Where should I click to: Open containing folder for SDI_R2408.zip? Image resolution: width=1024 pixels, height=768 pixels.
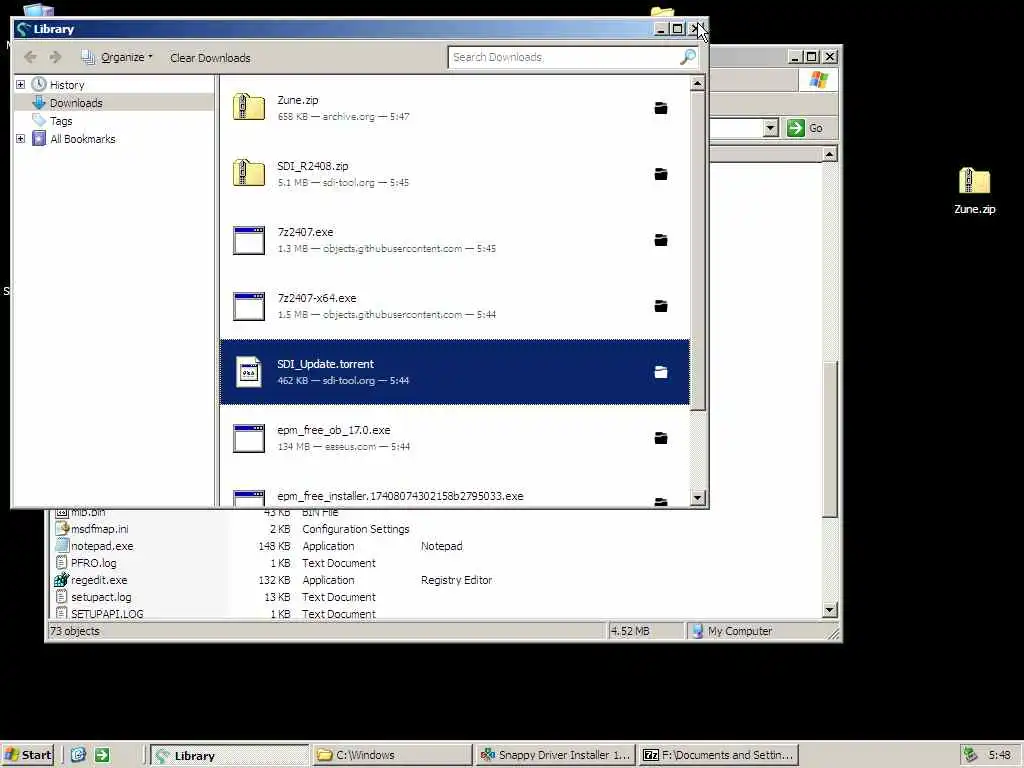pos(661,174)
